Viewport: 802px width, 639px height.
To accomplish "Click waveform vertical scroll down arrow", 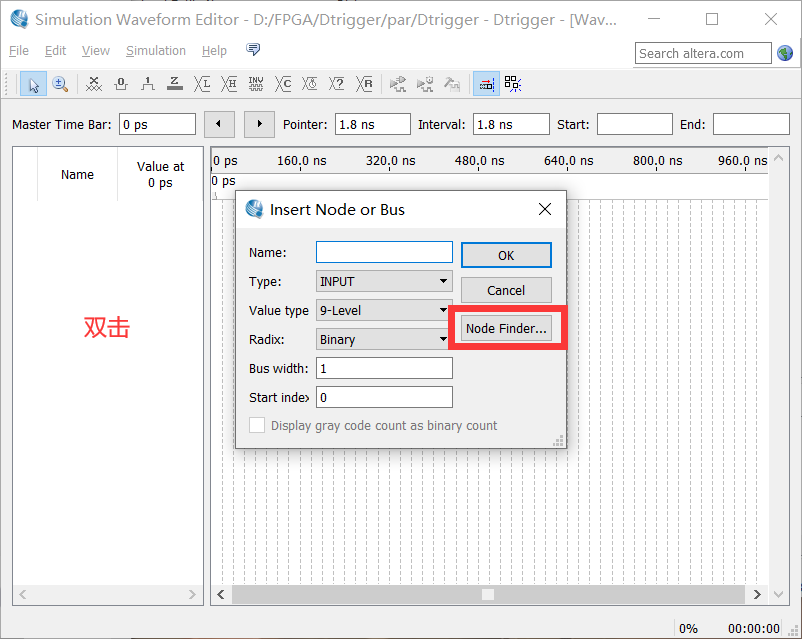I will (778, 594).
